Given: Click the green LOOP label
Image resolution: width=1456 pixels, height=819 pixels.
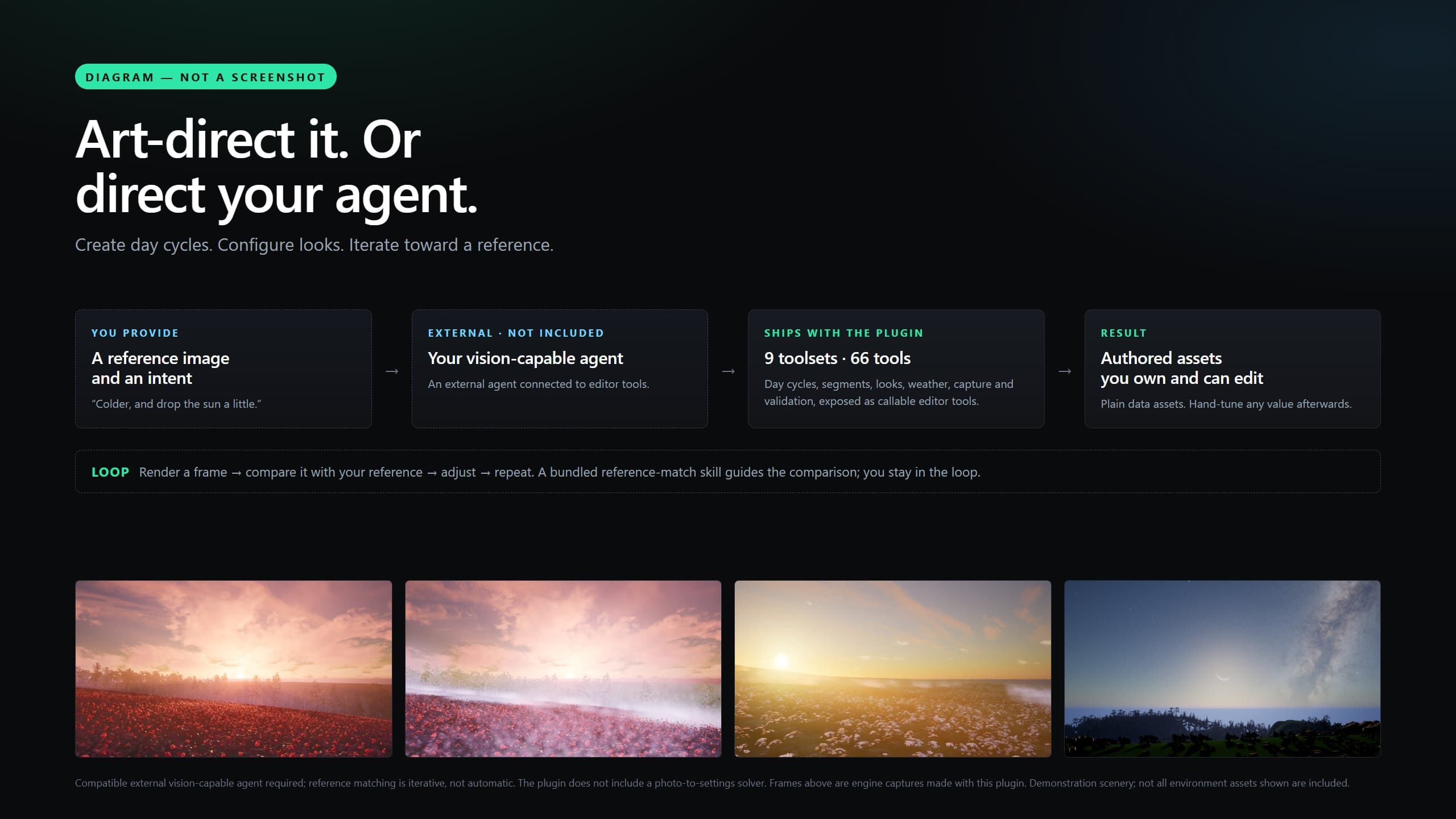Looking at the screenshot, I should click(x=110, y=472).
